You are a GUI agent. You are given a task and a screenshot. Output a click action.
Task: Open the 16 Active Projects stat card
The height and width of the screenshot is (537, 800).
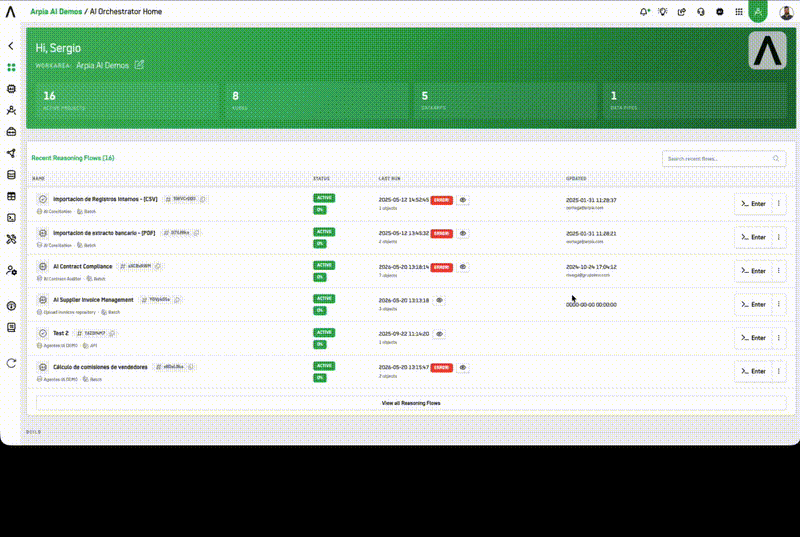128,101
